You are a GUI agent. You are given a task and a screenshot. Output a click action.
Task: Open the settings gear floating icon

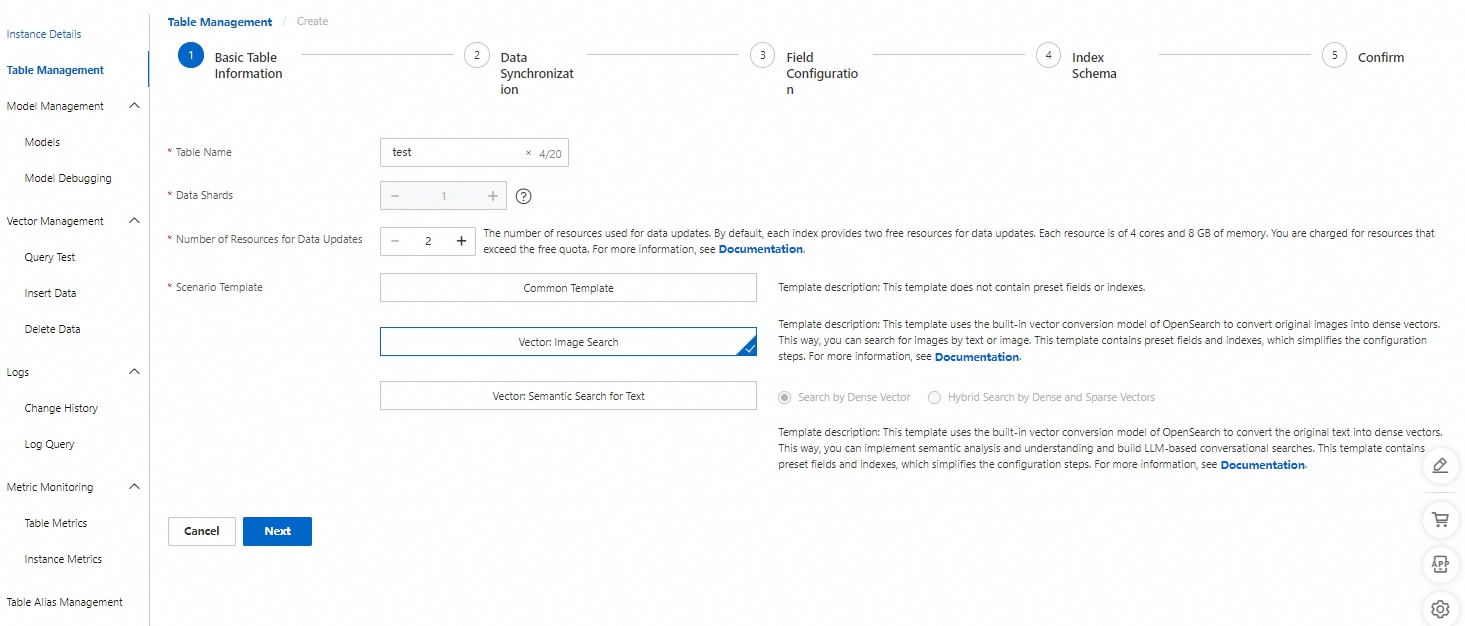(x=1440, y=608)
